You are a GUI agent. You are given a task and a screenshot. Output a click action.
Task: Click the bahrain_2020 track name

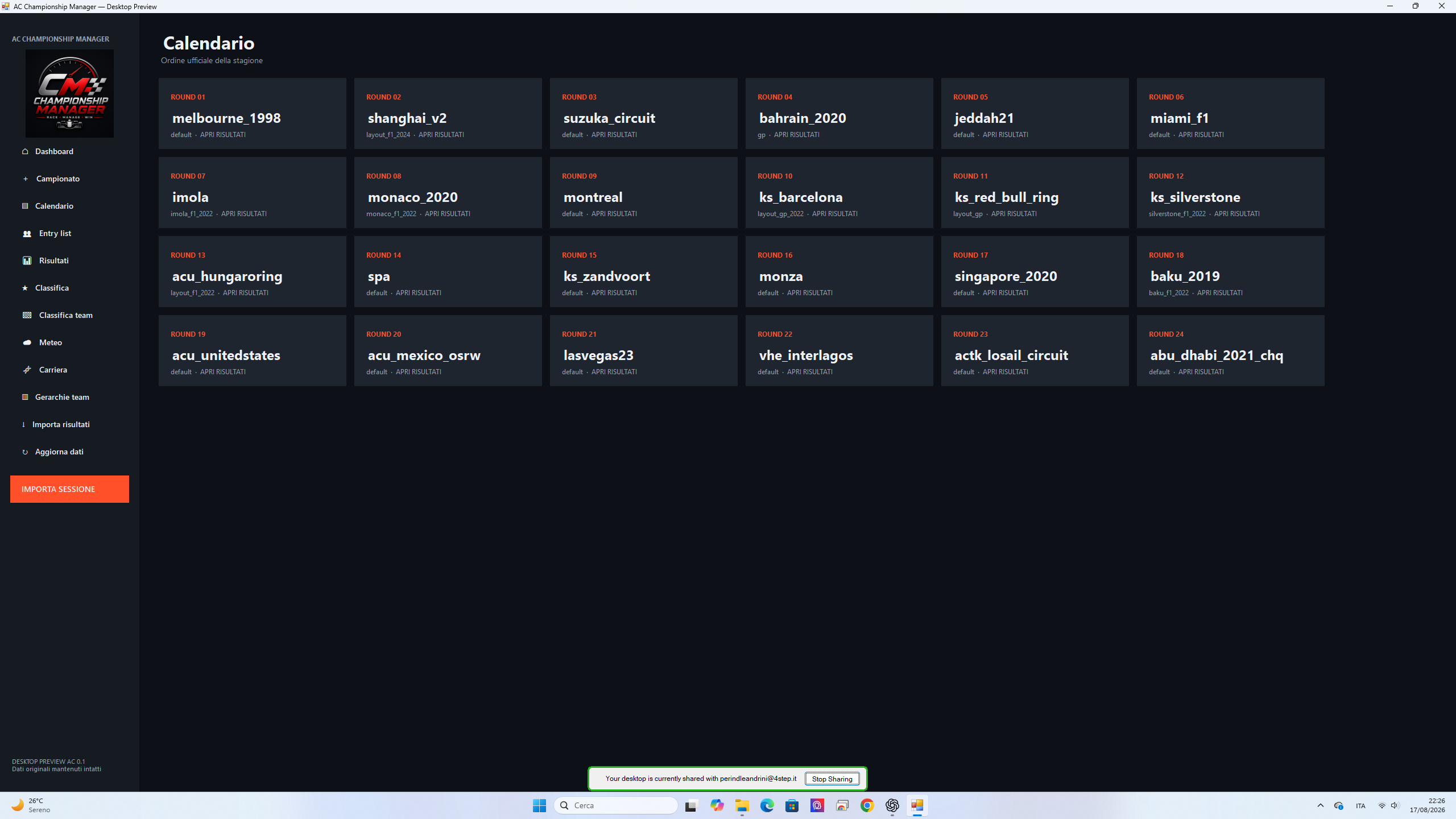click(803, 118)
